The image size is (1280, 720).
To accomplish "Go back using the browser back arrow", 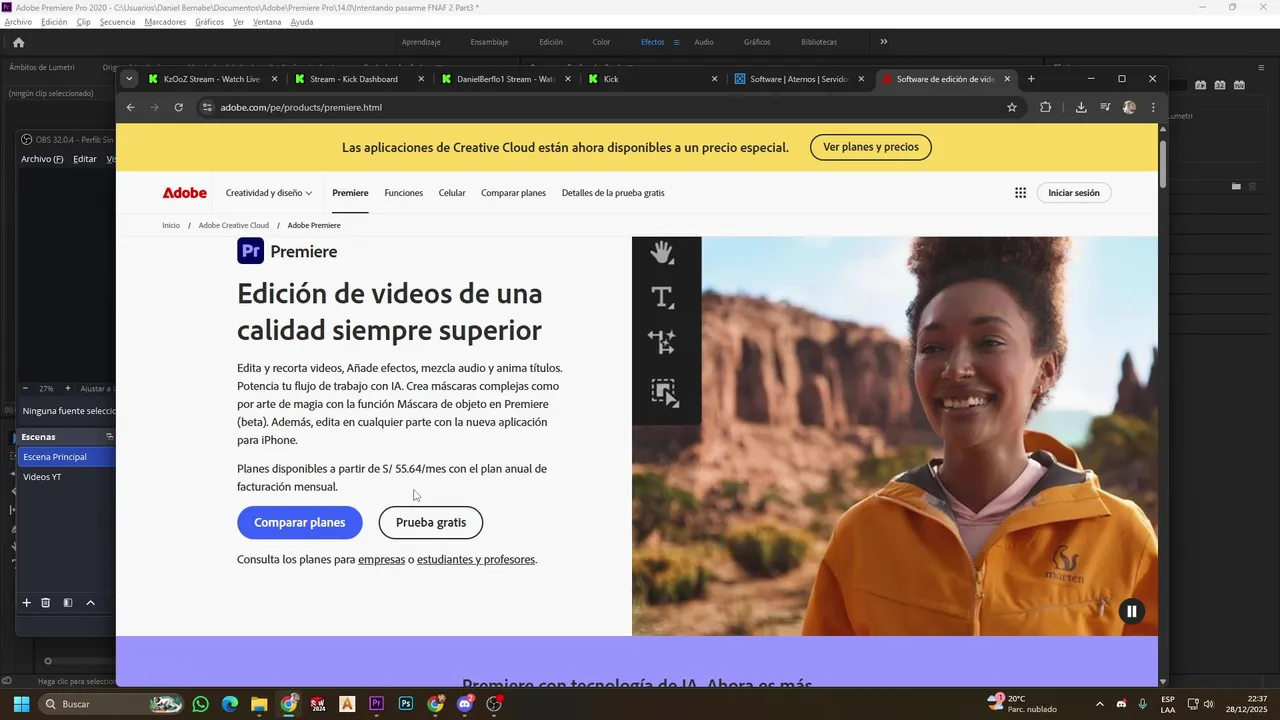I will pyautogui.click(x=130, y=107).
